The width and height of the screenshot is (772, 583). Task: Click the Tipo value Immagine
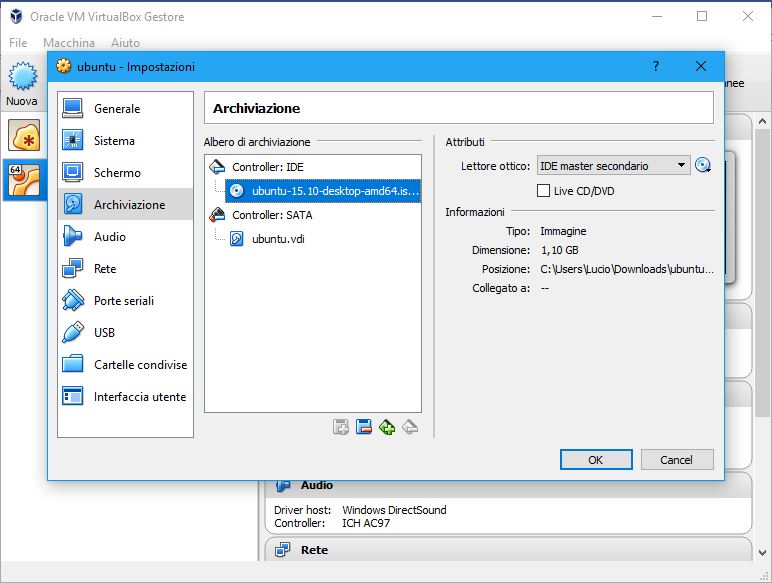(x=563, y=231)
